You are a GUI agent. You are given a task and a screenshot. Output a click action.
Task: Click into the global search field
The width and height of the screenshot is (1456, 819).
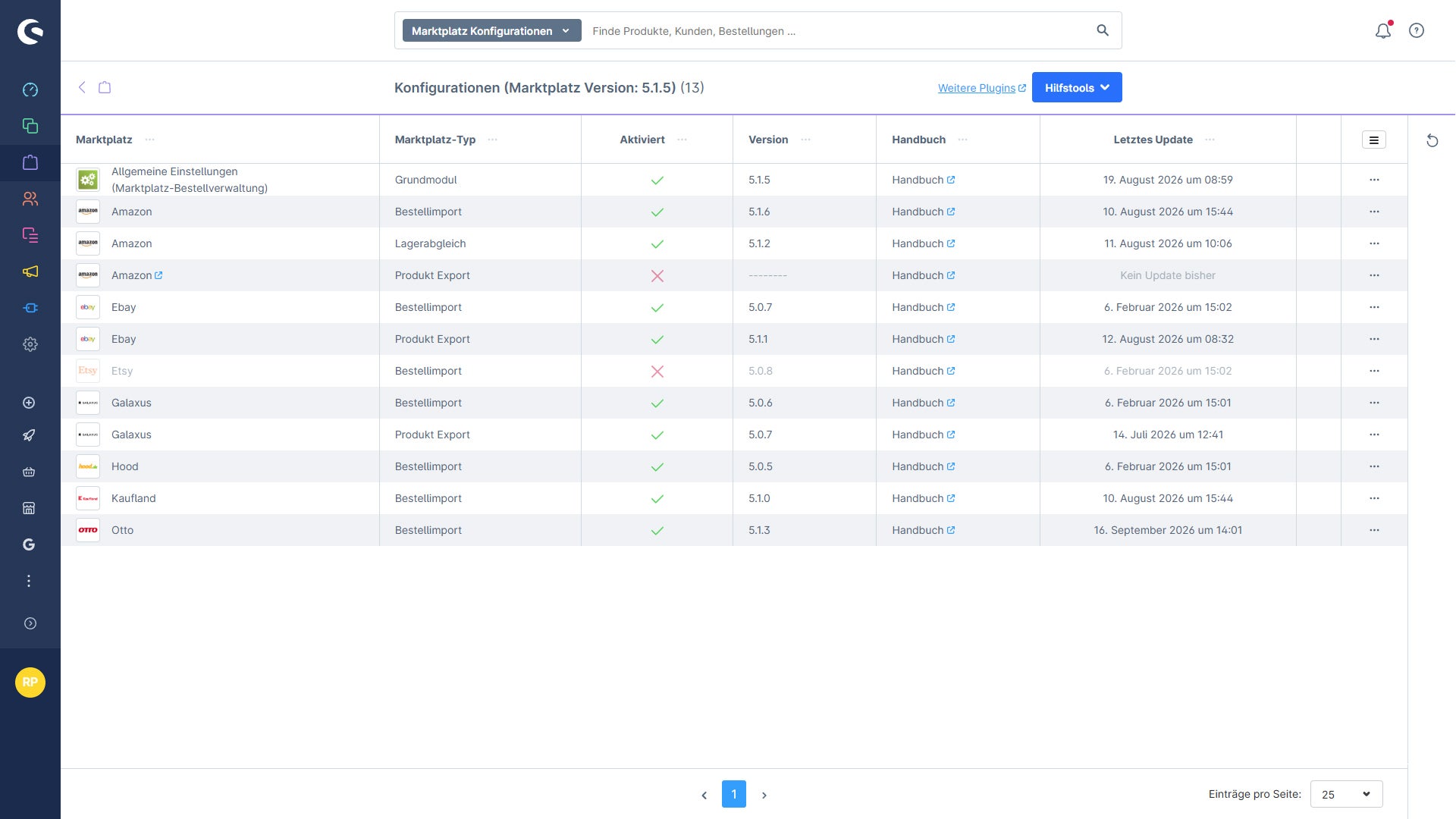[838, 31]
